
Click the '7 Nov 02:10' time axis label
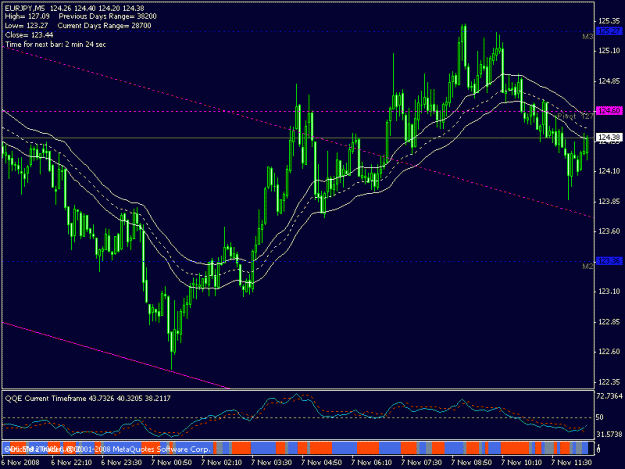pos(221,463)
